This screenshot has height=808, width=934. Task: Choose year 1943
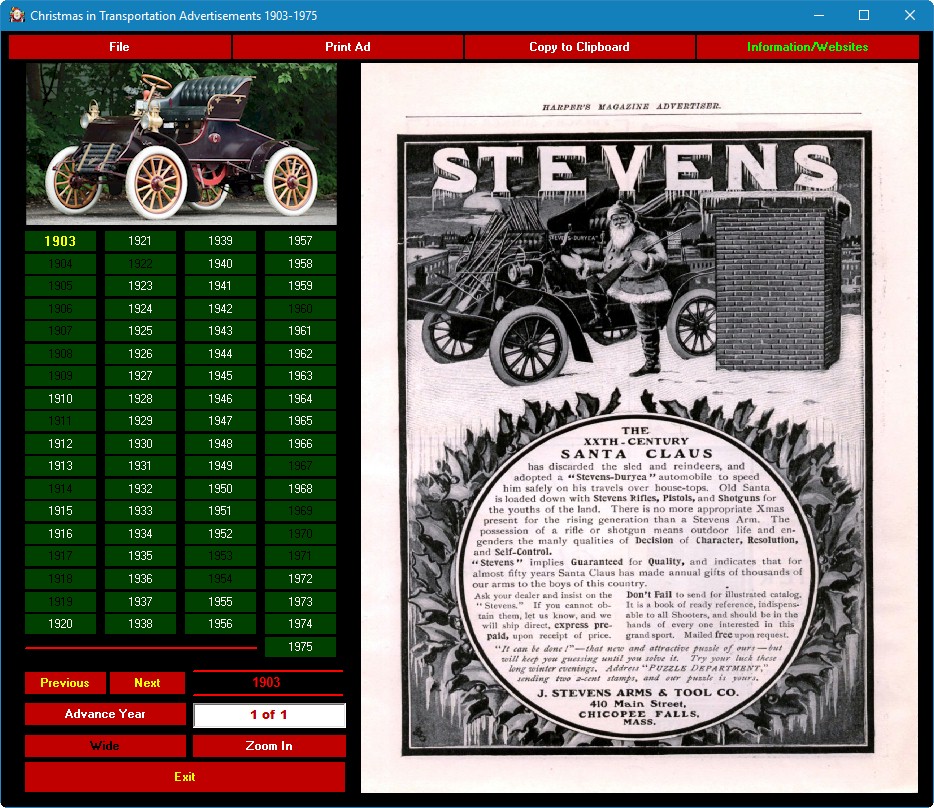coord(220,331)
